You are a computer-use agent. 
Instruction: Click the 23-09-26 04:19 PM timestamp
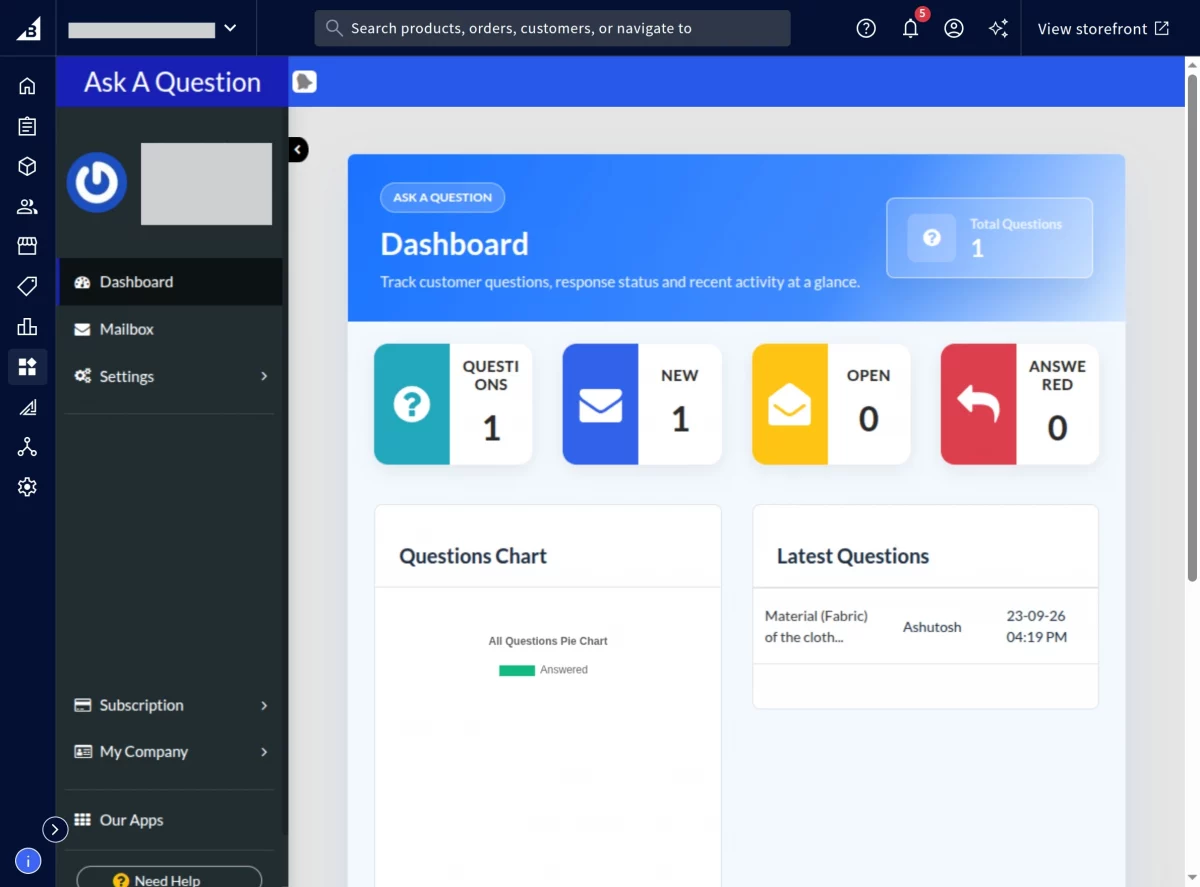tap(1036, 626)
